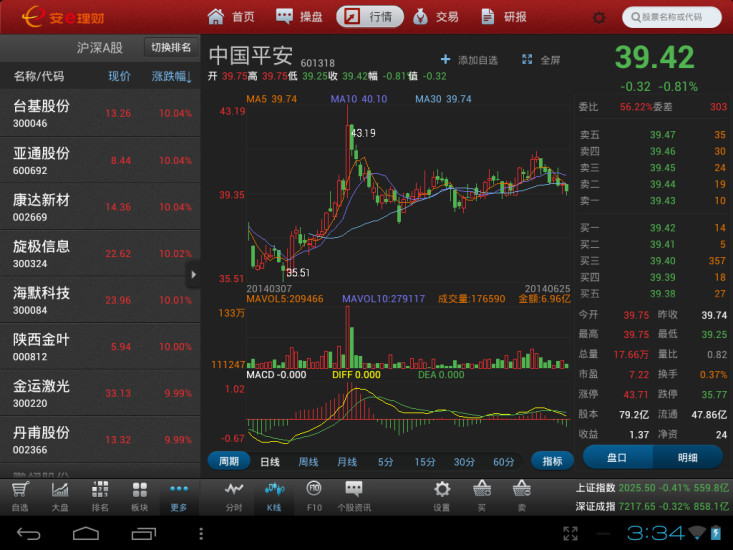Enter fullscreen chart with 全屏

click(x=541, y=60)
